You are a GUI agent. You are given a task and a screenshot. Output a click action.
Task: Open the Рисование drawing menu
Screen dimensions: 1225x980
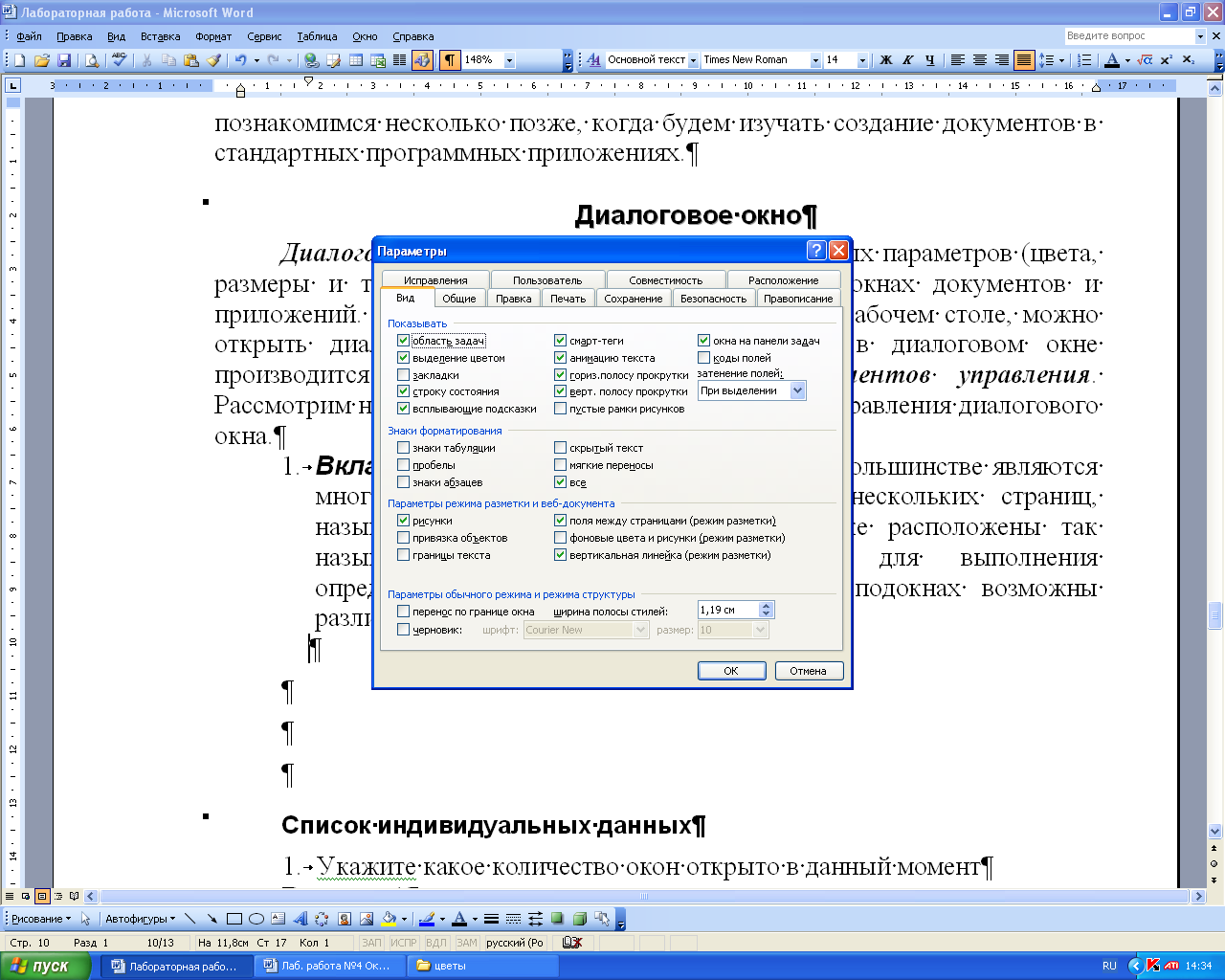point(40,919)
